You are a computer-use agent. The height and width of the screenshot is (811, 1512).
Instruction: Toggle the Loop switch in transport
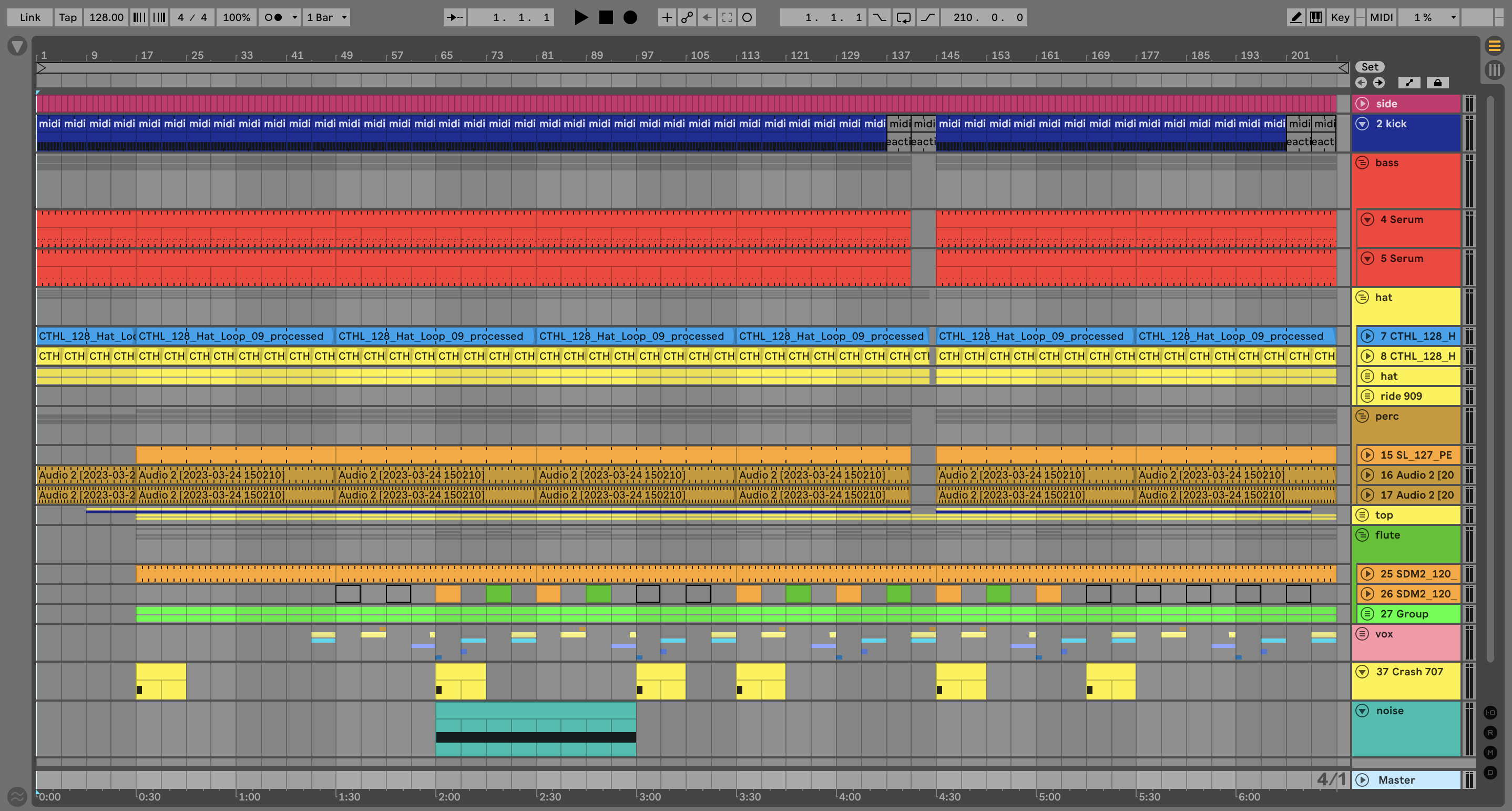tap(903, 17)
